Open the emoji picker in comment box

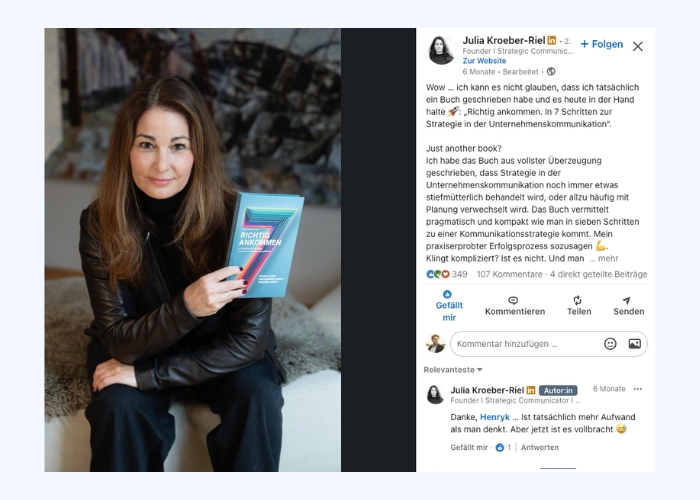[x=610, y=343]
